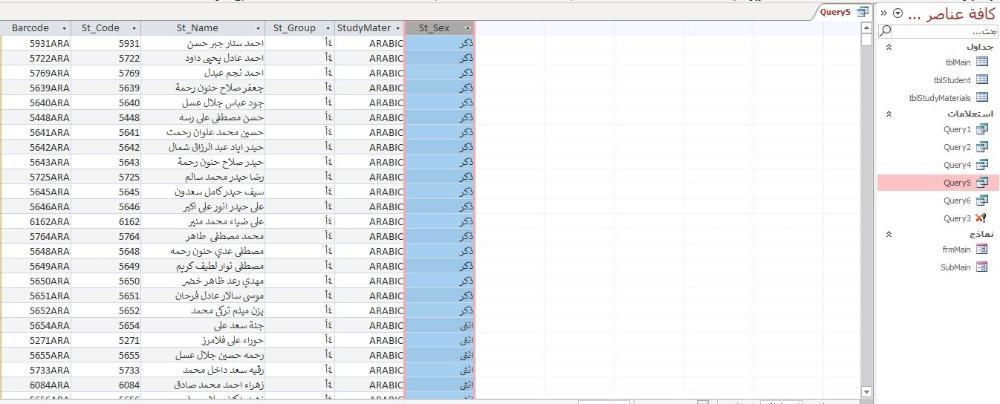The height and width of the screenshot is (404, 1000).
Task: Collapse the نماذج forms group
Action: (x=889, y=234)
